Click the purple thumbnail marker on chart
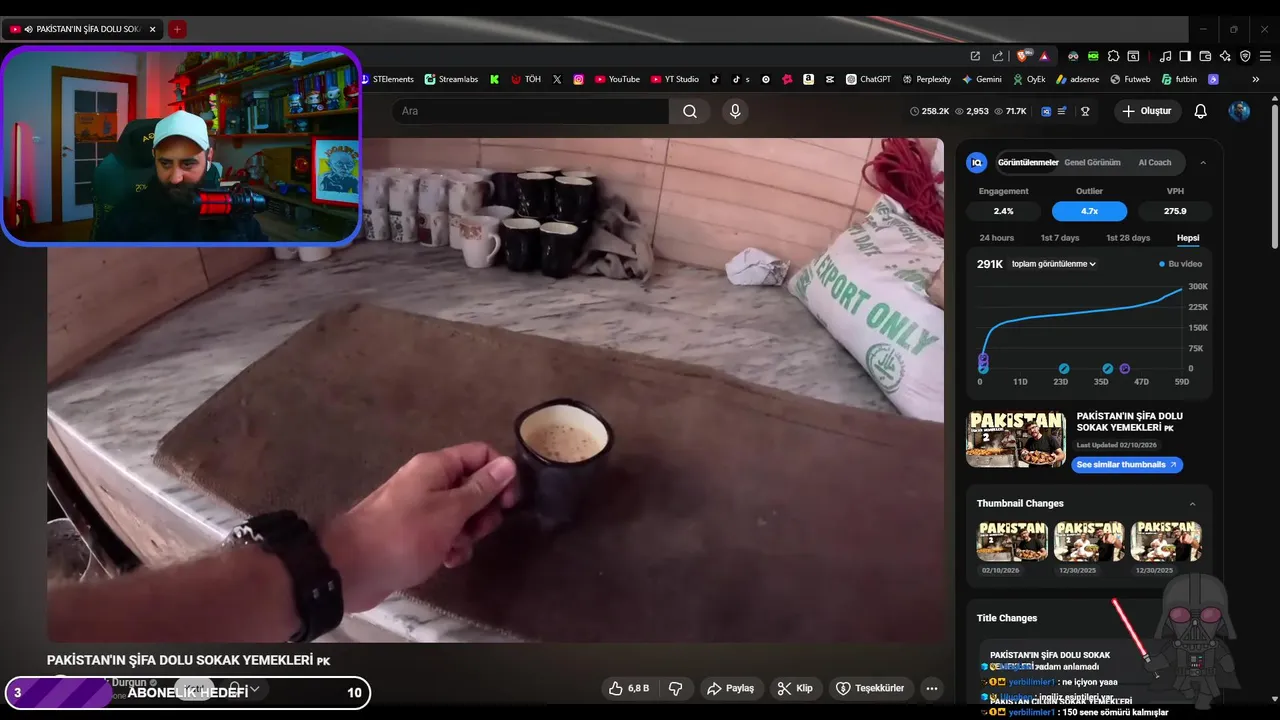Screen dimensions: 1280x720 click(x=1125, y=369)
